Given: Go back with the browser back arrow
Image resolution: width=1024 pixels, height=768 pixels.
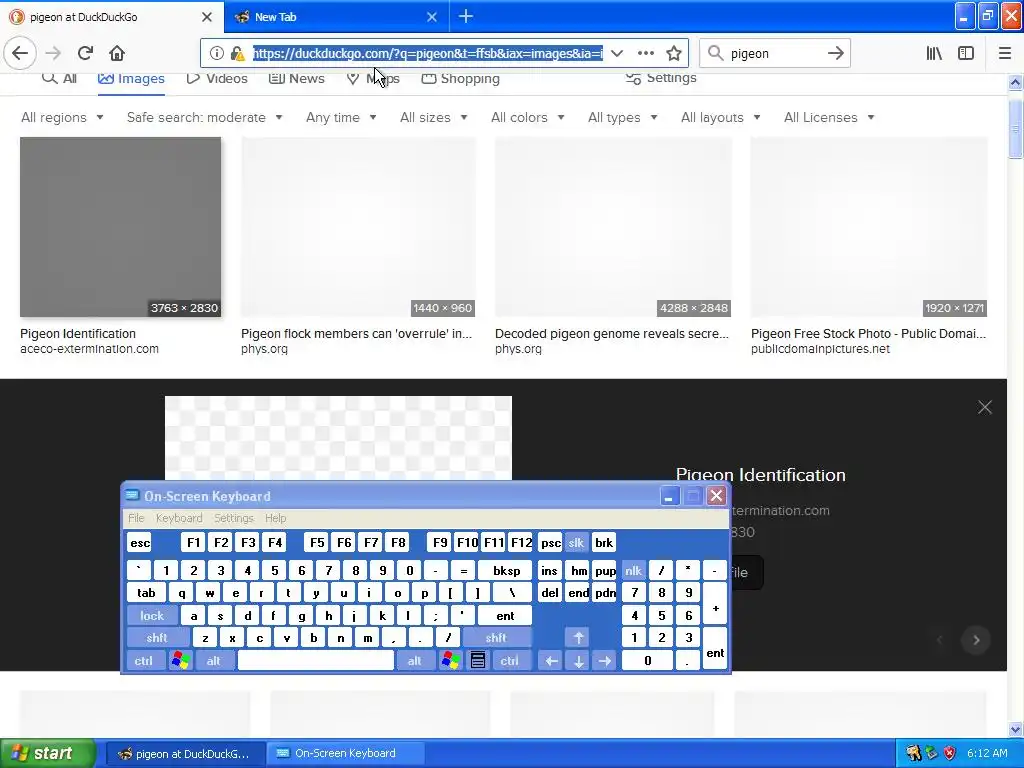Looking at the screenshot, I should pos(20,53).
